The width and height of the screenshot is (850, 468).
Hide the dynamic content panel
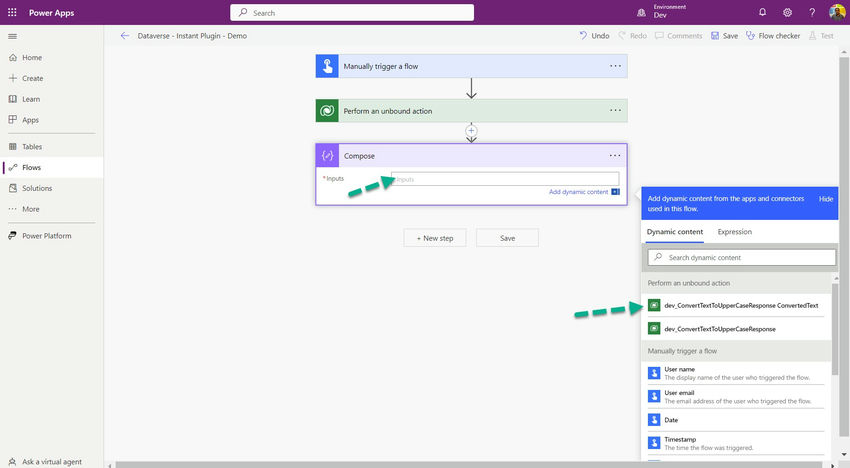tap(826, 199)
